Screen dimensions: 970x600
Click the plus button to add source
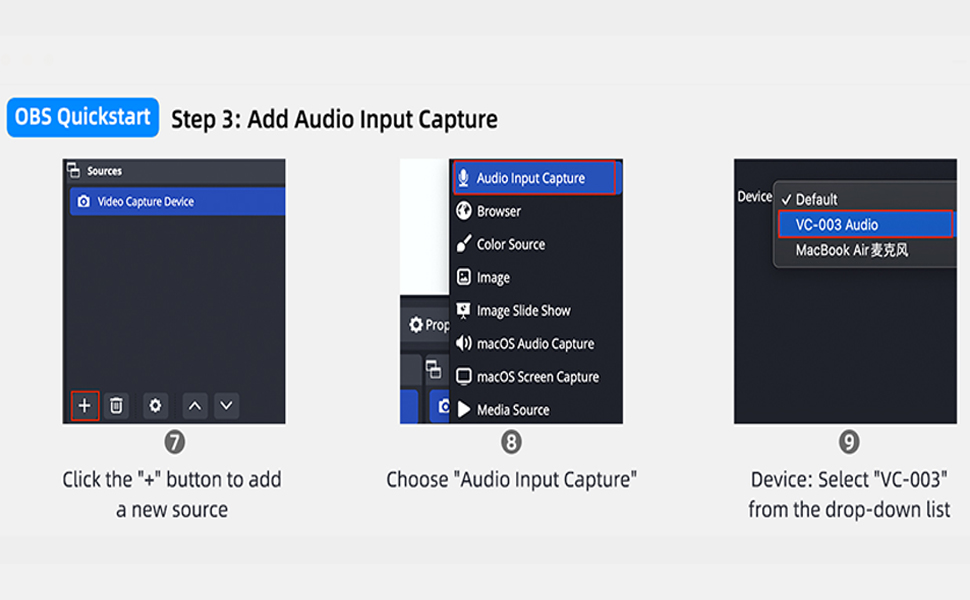click(x=85, y=406)
